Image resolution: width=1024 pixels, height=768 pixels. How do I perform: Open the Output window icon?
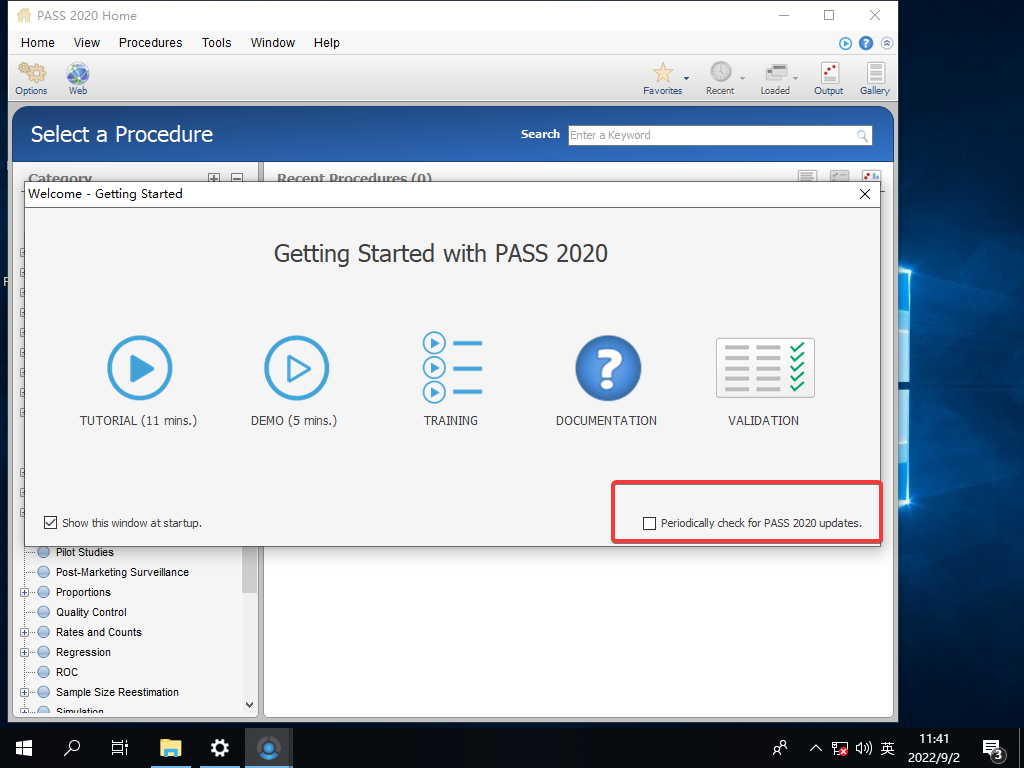point(829,78)
